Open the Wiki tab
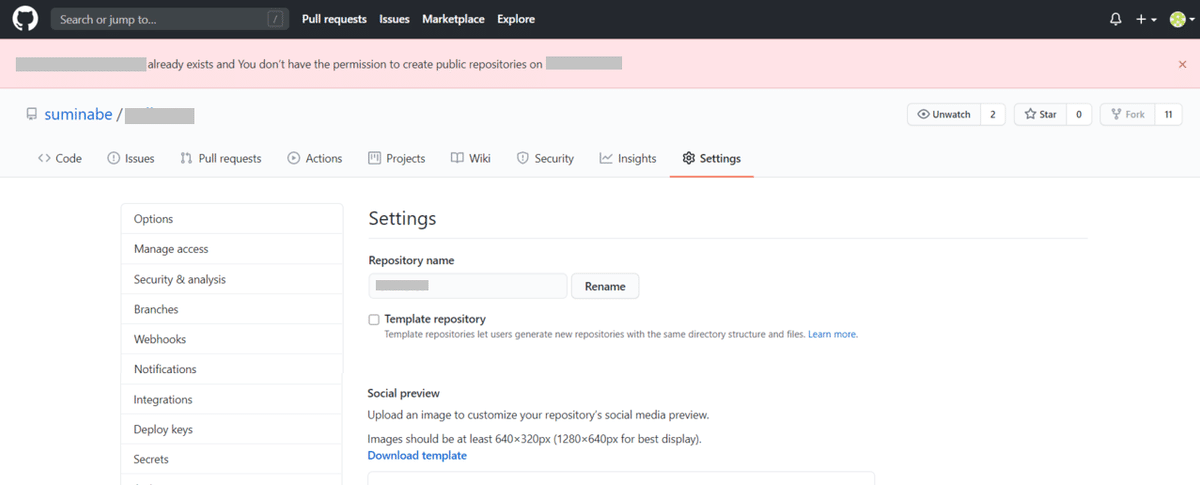Screen dimensions: 1200x485 click(471, 158)
